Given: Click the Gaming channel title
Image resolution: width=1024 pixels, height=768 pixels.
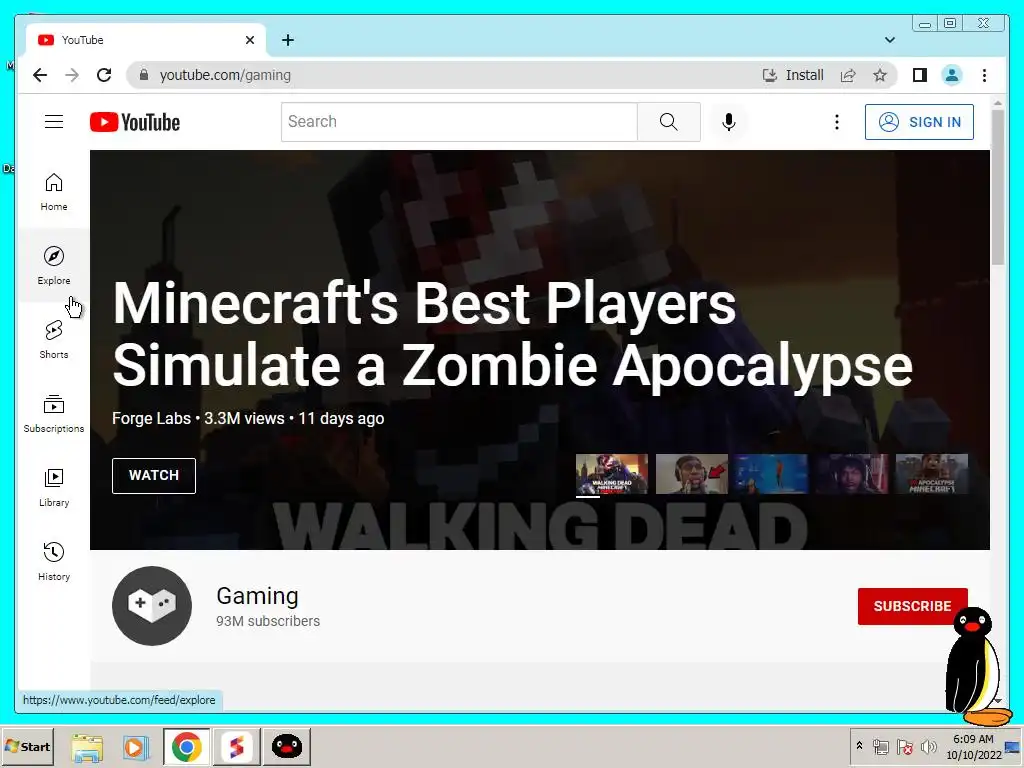Looking at the screenshot, I should pos(257,596).
